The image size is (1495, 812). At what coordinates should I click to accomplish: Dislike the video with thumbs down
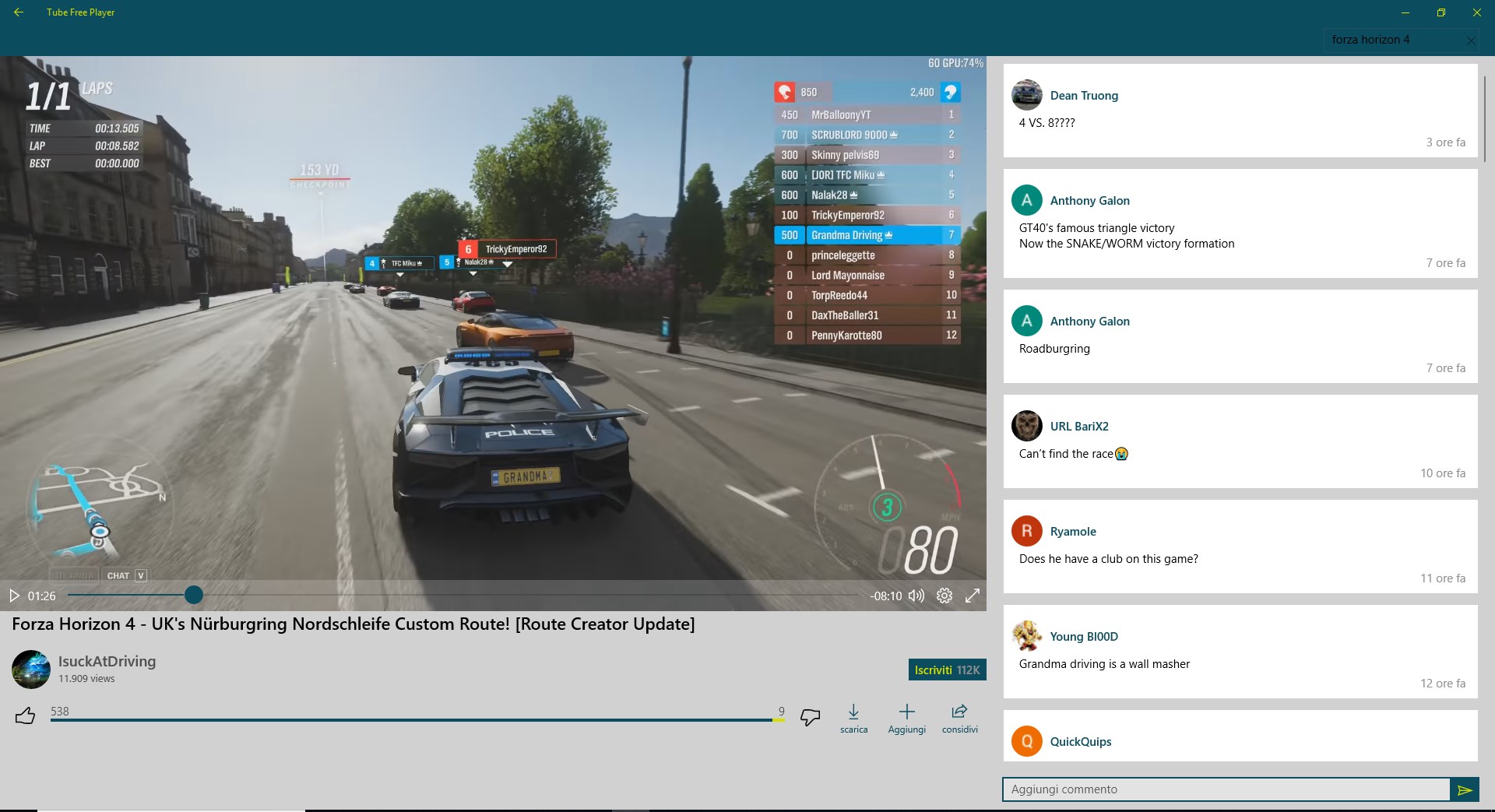tap(811, 717)
